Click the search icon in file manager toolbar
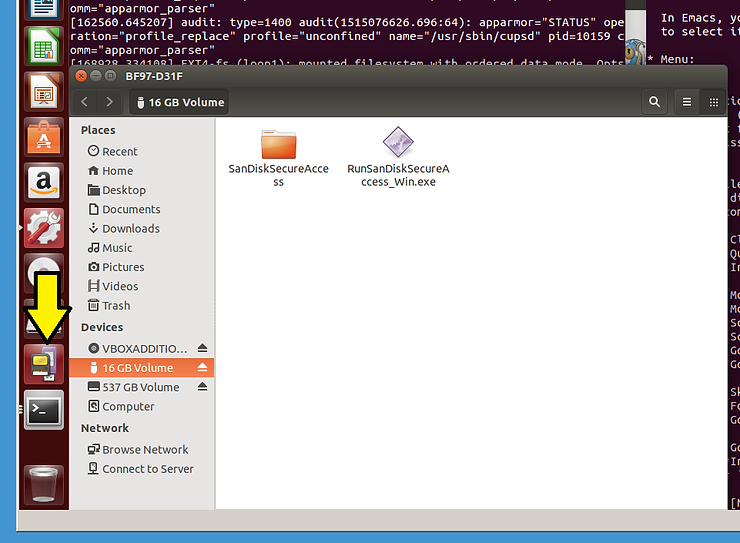Screen dimensions: 740x543 654,102
